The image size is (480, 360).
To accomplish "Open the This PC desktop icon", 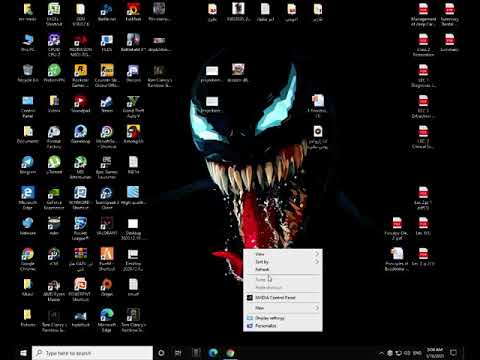I will 28,43.
